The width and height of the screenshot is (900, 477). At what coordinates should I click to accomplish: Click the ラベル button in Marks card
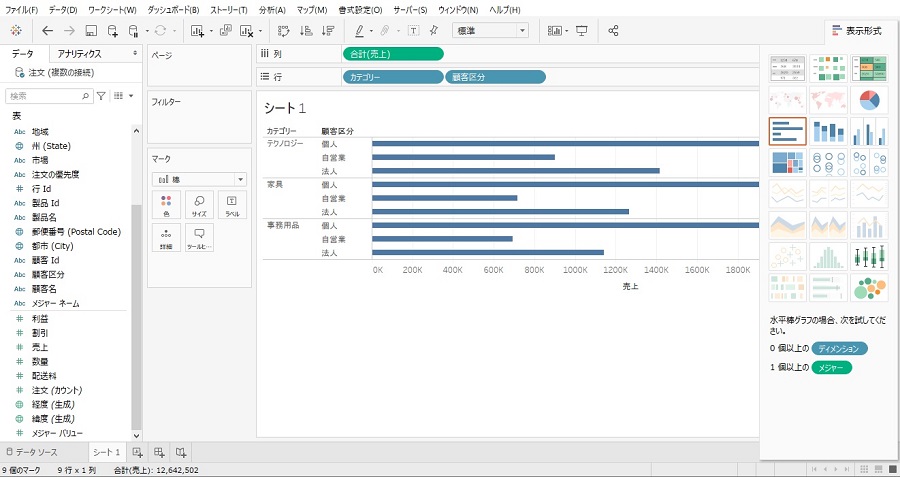(x=231, y=205)
